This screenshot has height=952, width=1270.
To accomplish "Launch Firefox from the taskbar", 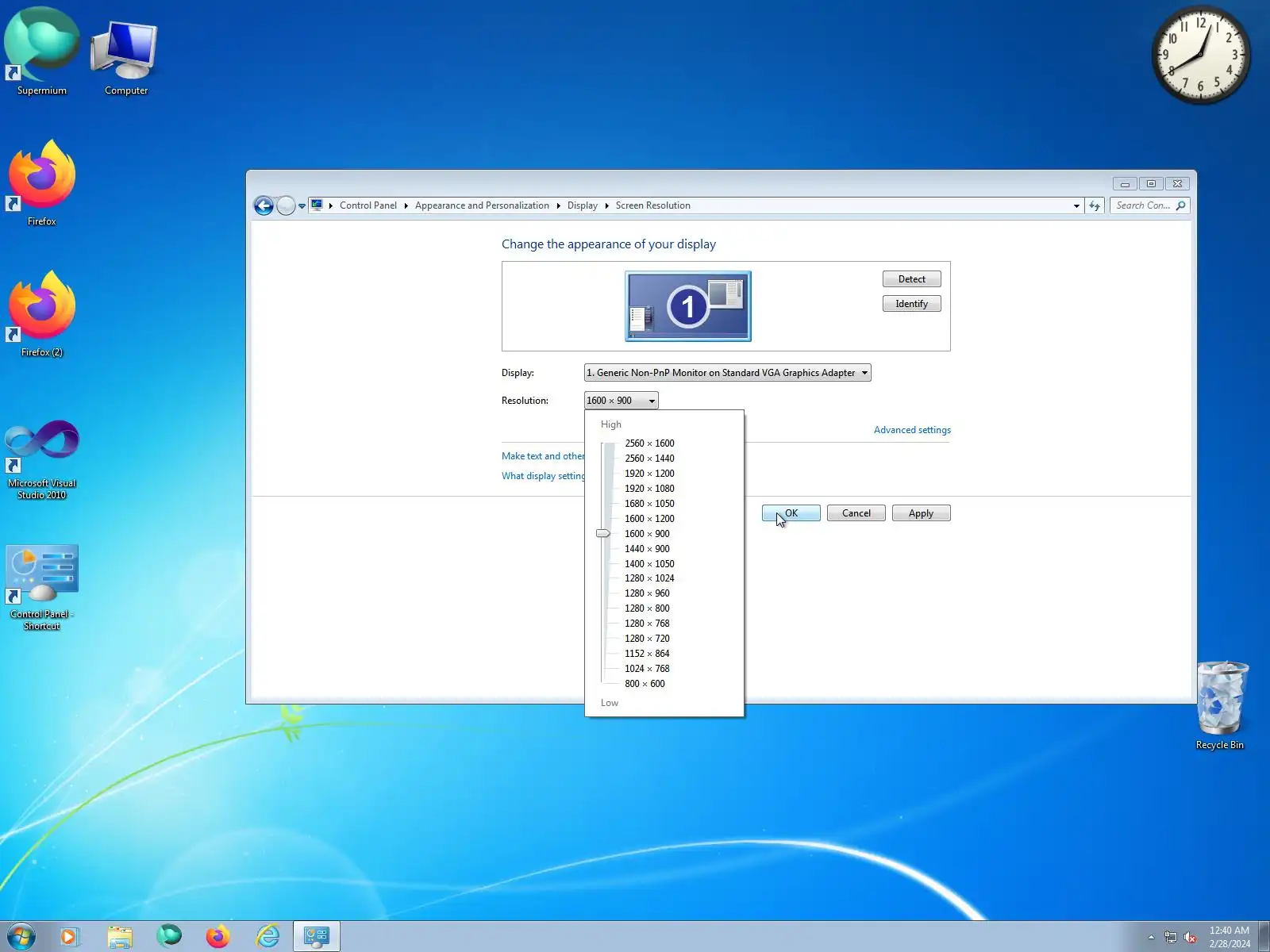I will [x=218, y=937].
